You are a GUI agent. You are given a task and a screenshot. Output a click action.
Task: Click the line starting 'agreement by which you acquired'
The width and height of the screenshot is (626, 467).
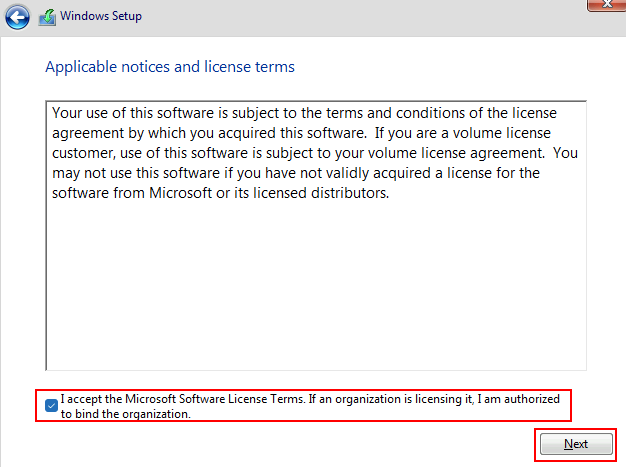pos(301,133)
